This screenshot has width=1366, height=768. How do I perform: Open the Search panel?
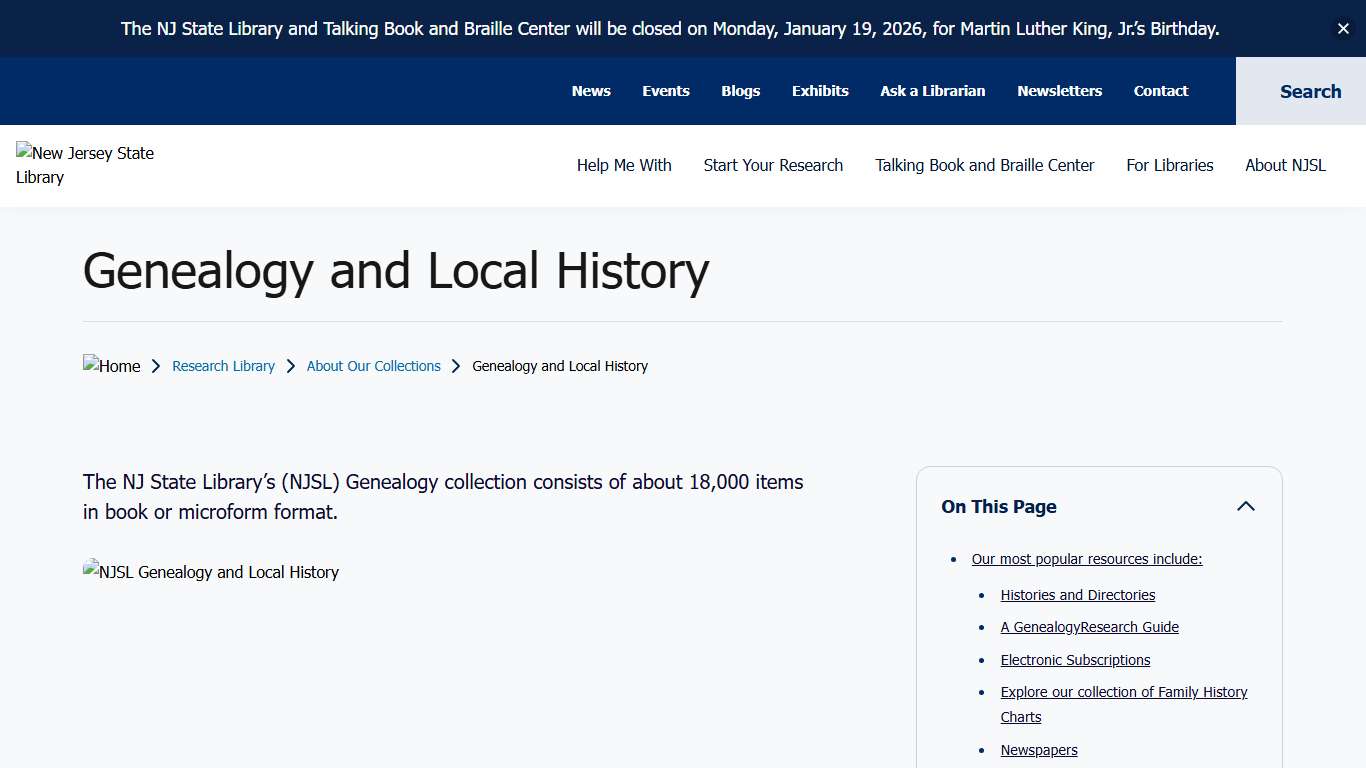[1310, 91]
